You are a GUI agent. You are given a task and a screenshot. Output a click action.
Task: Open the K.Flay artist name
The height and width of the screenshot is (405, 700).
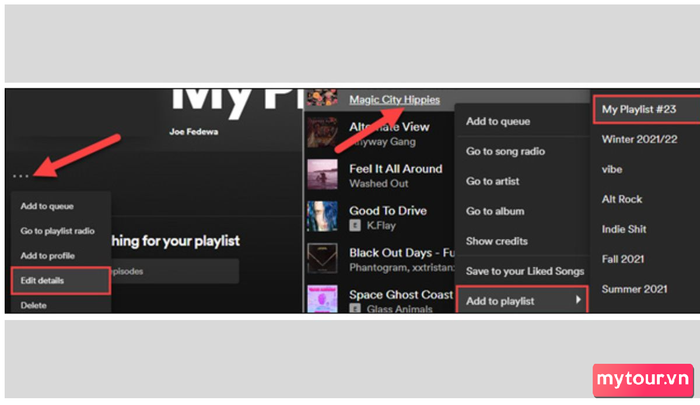(381, 225)
